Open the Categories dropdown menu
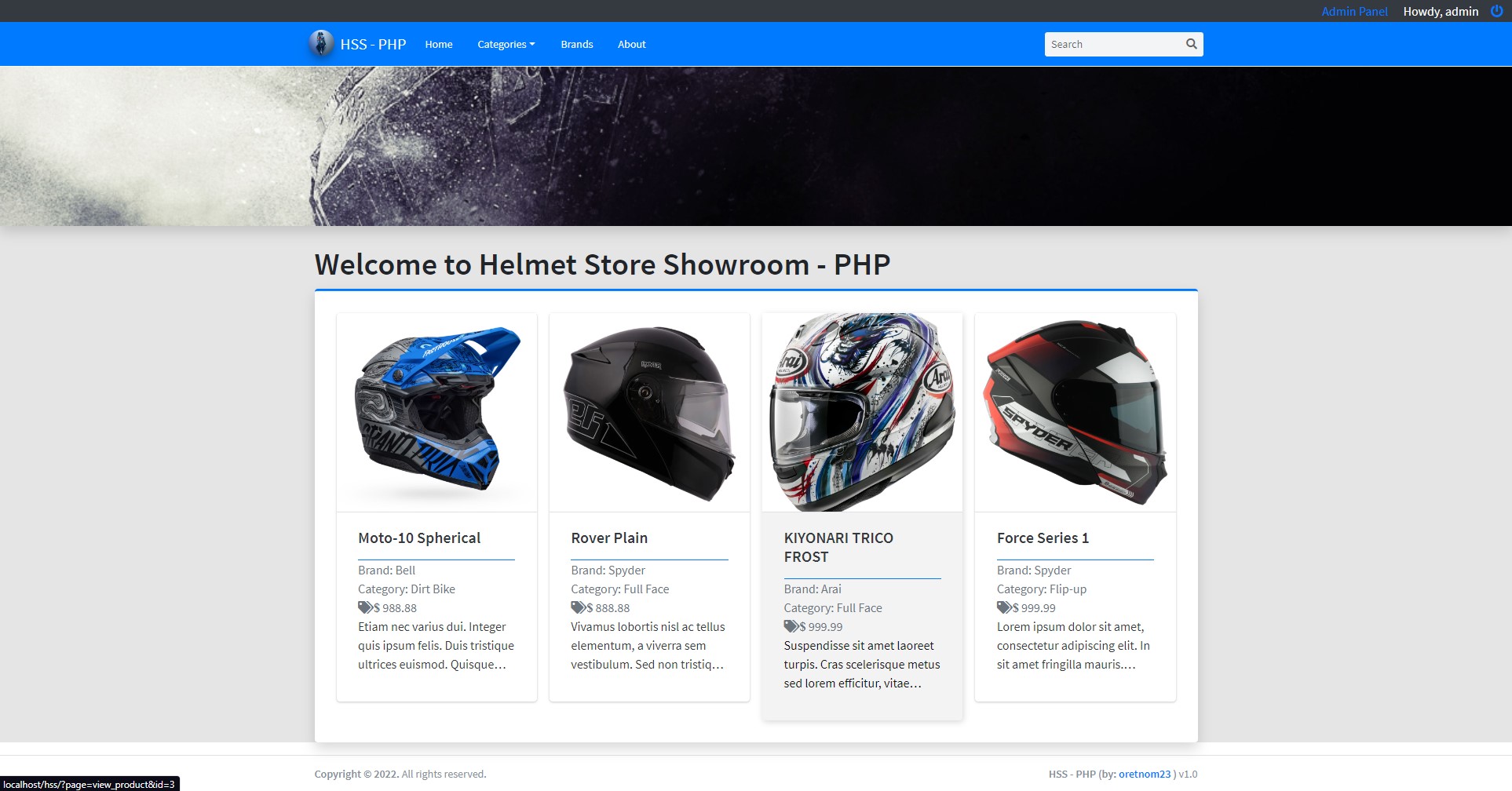The width and height of the screenshot is (1512, 791). point(506,44)
